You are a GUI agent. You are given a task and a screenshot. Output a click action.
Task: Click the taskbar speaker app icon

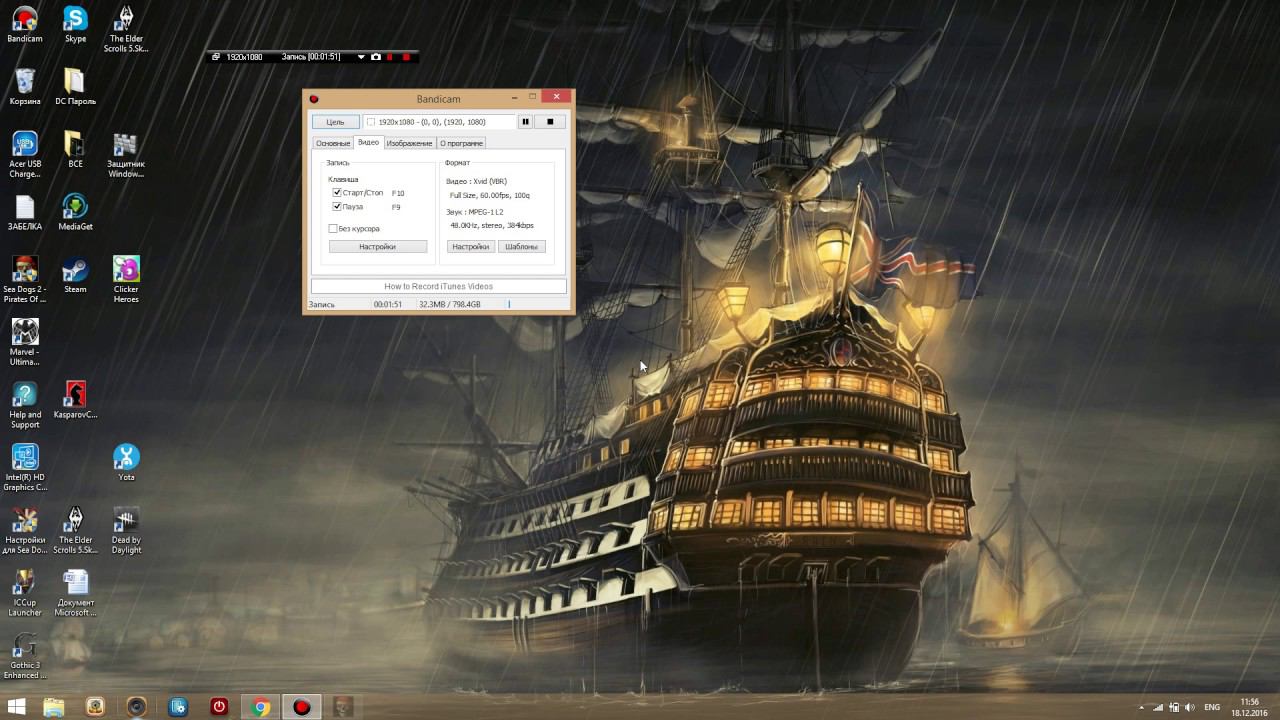tap(136, 707)
